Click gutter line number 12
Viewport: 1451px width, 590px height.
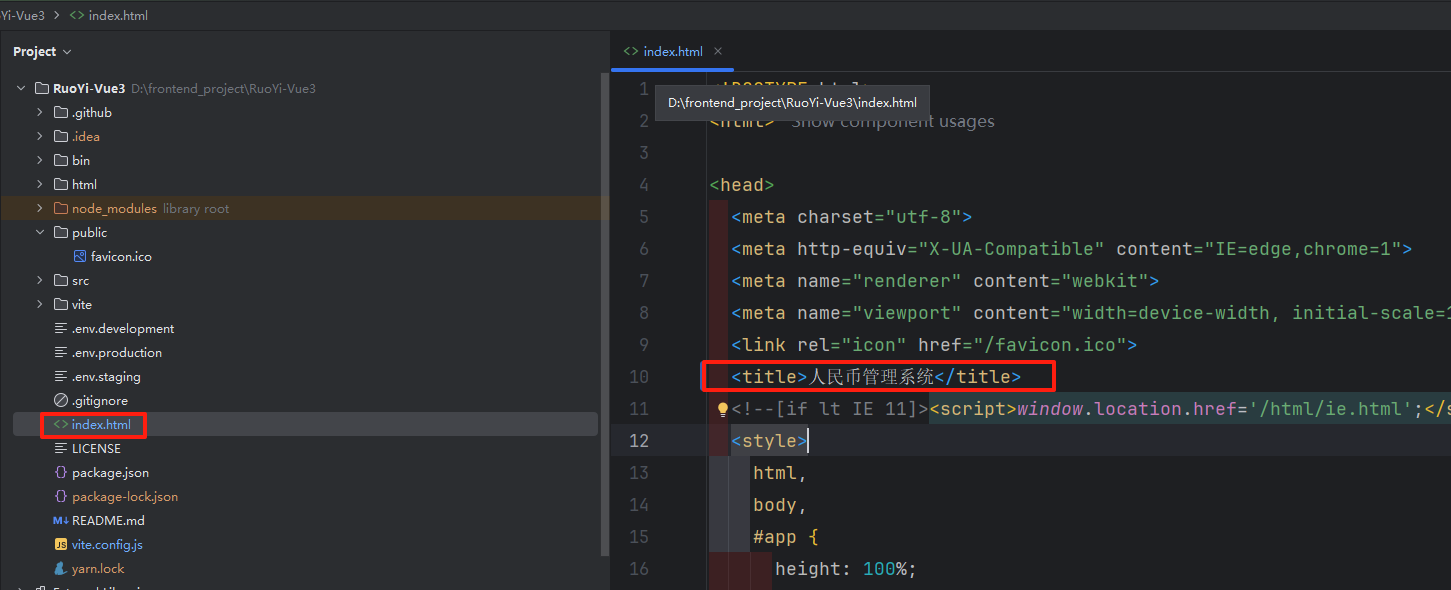coord(639,441)
